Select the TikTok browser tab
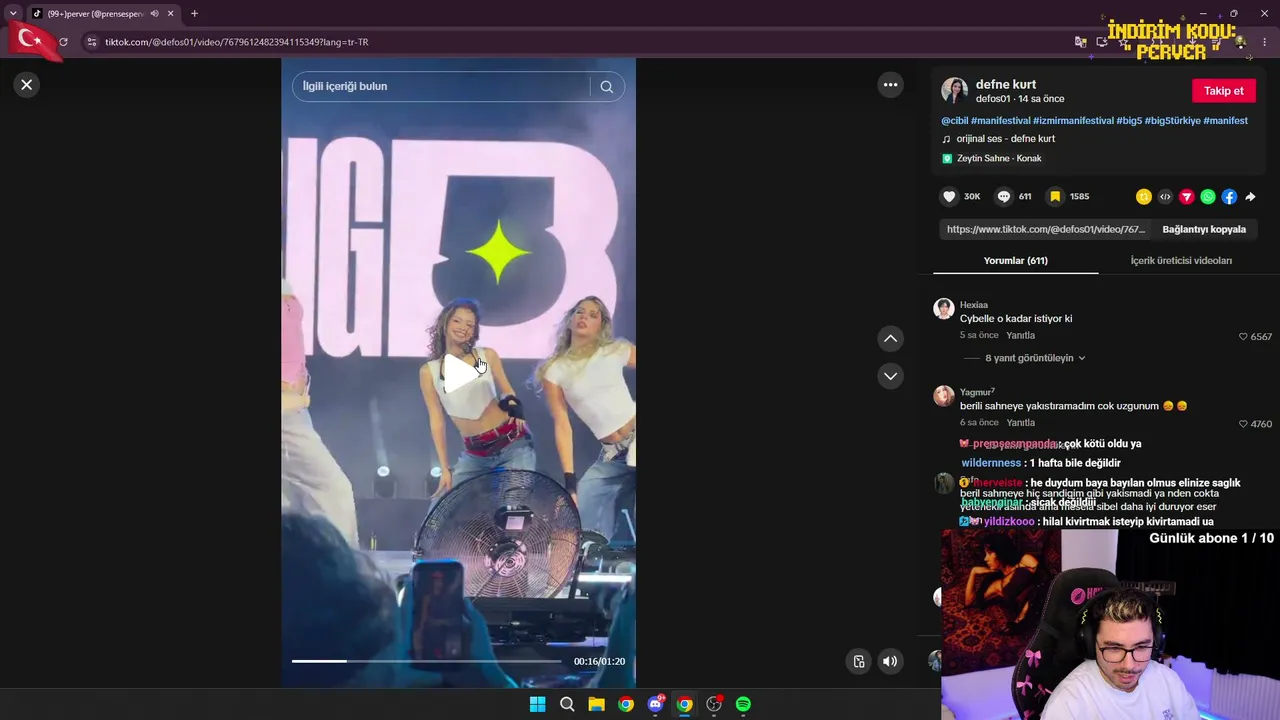 click(103, 14)
